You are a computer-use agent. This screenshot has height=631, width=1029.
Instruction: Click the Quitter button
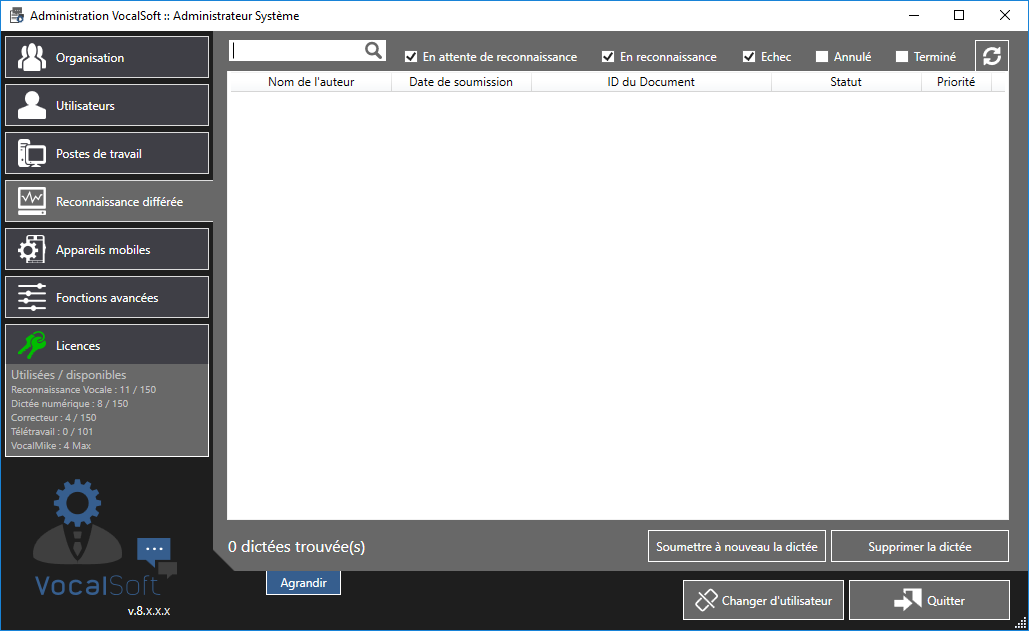click(x=929, y=600)
